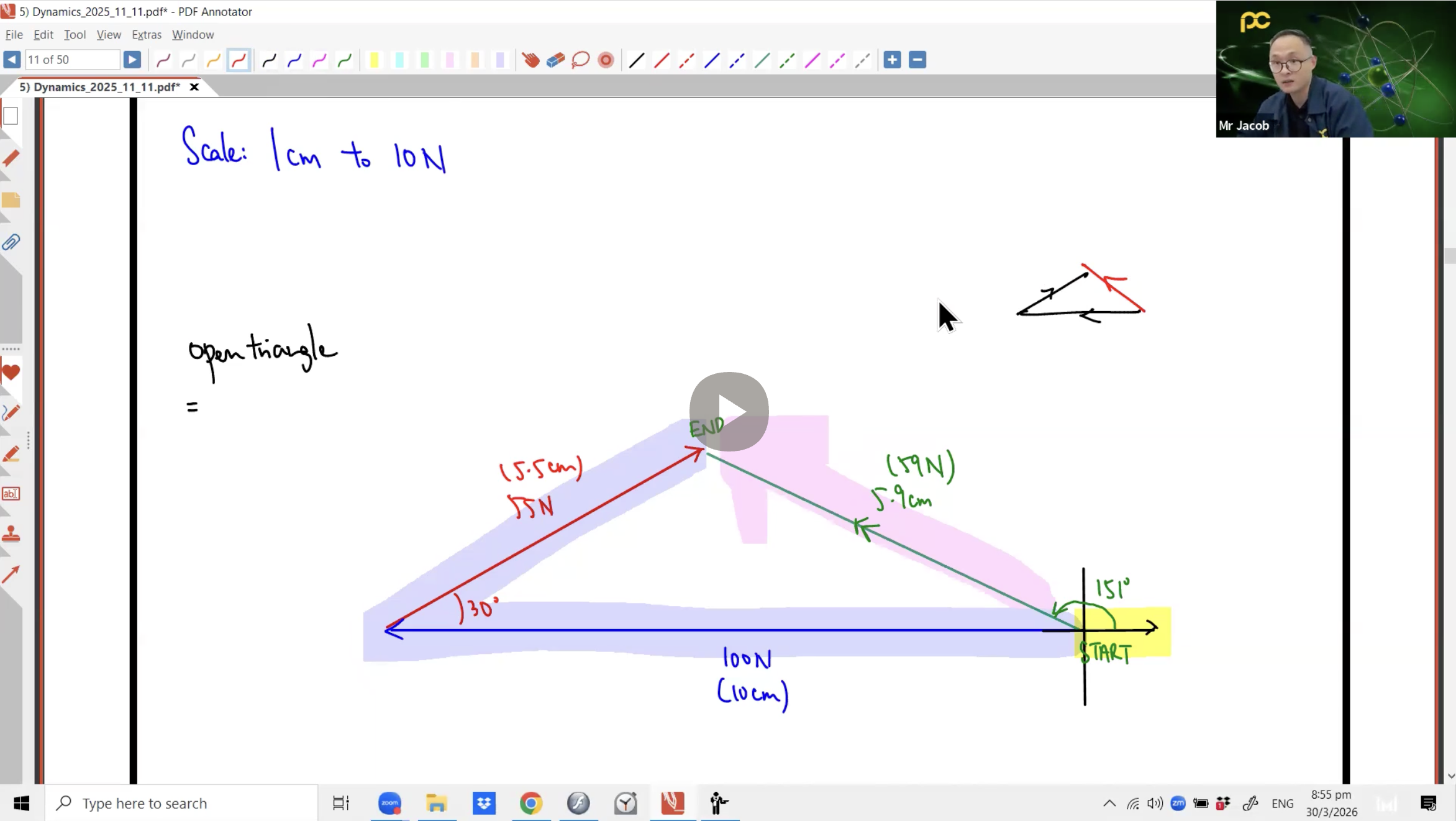Open the Windows Start menu
1456x821 pixels.
pyautogui.click(x=22, y=803)
